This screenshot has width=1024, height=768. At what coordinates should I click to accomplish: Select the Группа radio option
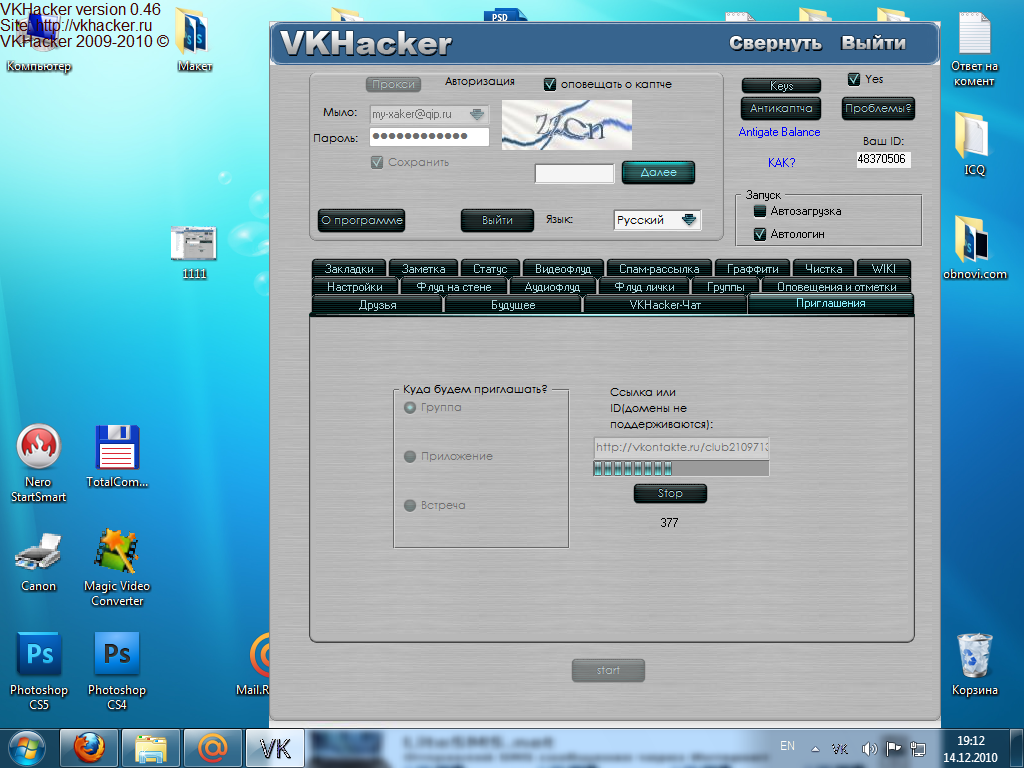(x=410, y=408)
